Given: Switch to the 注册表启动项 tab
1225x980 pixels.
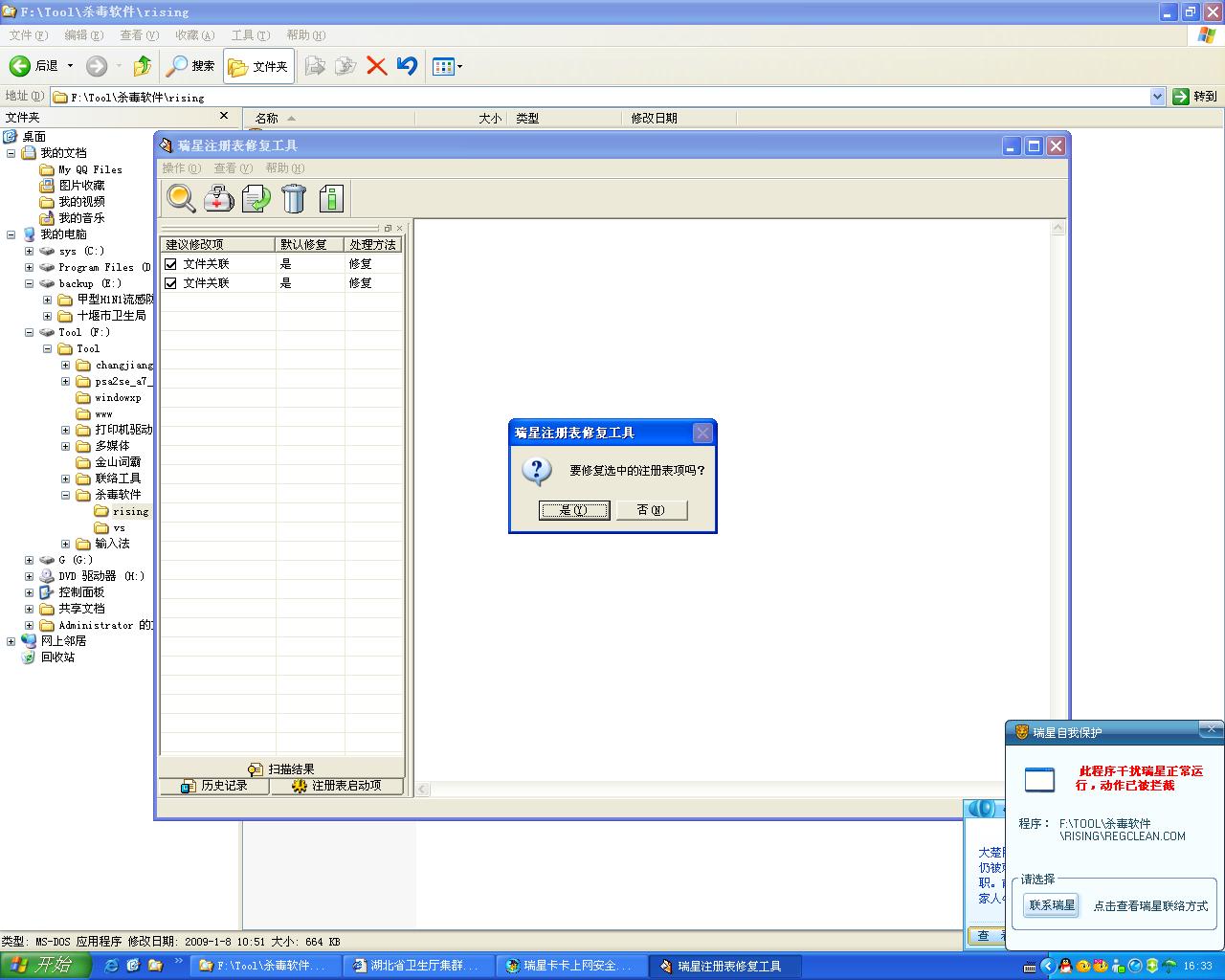Looking at the screenshot, I should pos(337,786).
